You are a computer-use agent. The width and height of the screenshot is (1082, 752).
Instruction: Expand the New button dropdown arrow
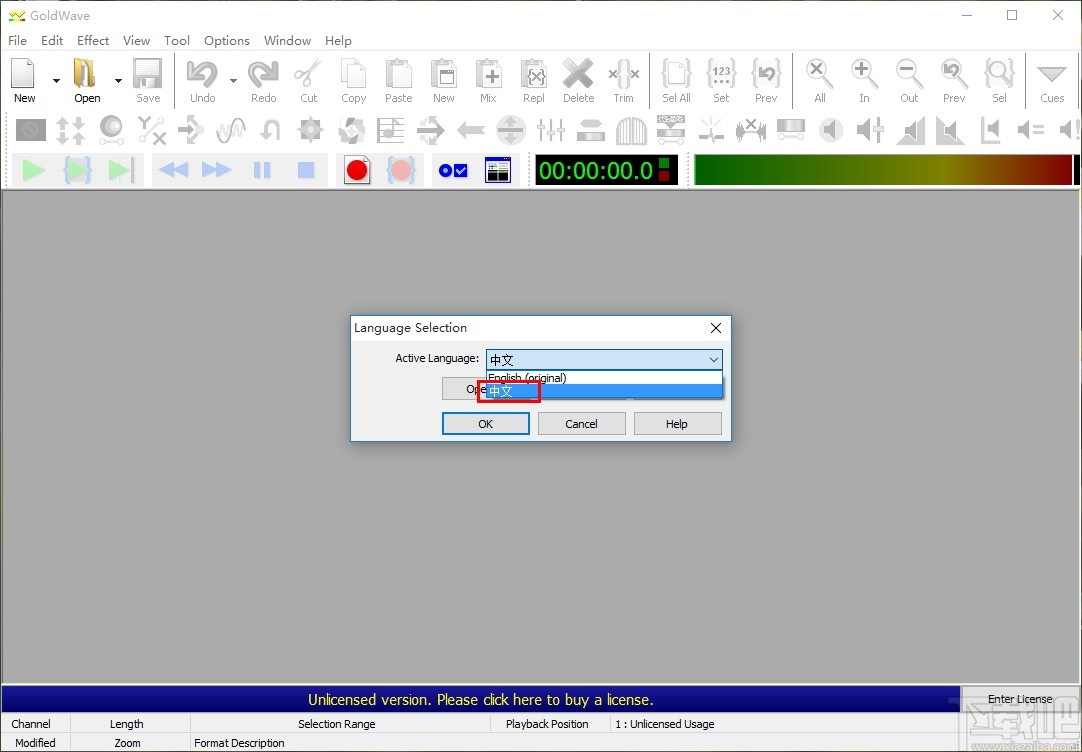coord(56,81)
